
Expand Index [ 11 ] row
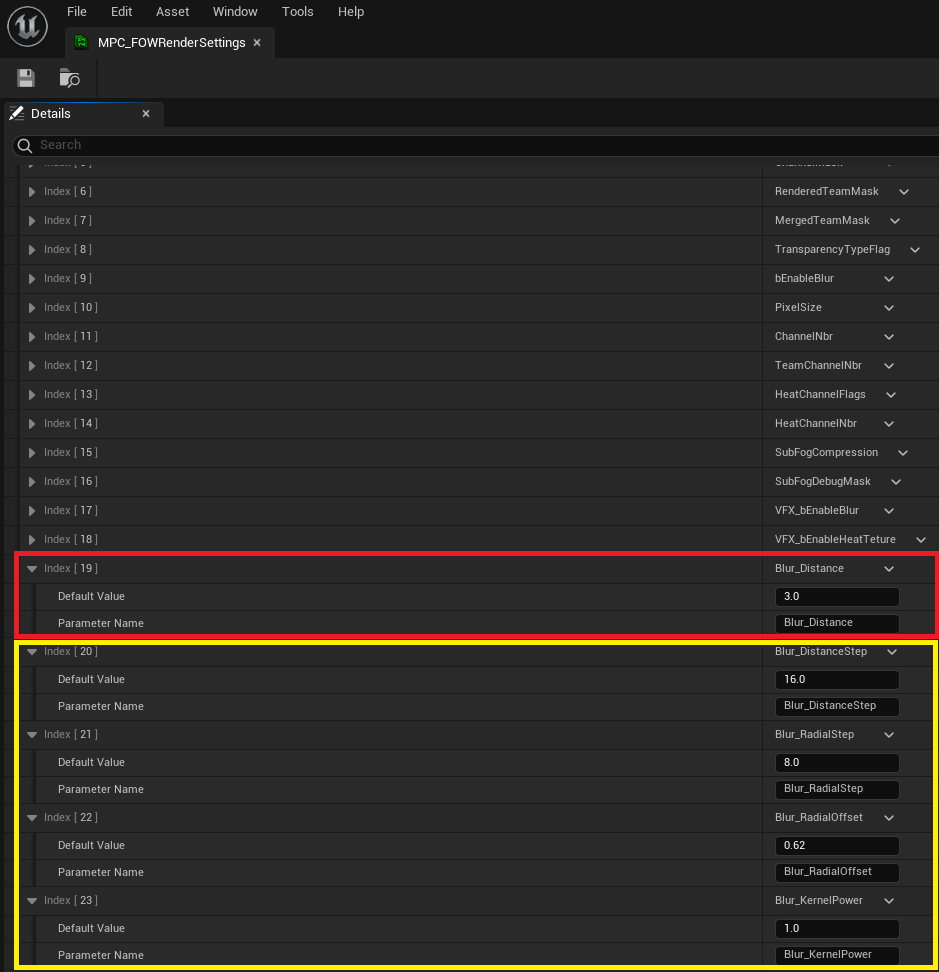(x=32, y=337)
